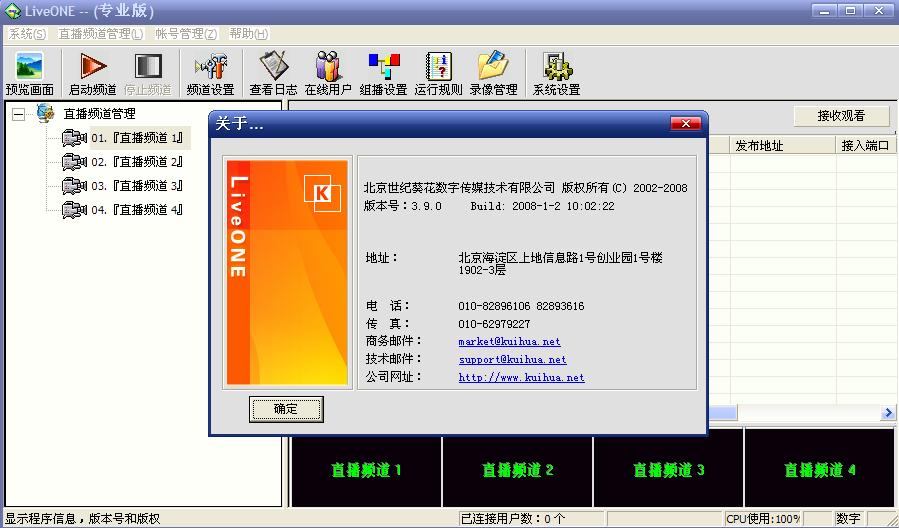899x528 pixels.
Task: Click the 北京海淀区 address text
Action: 560,263
